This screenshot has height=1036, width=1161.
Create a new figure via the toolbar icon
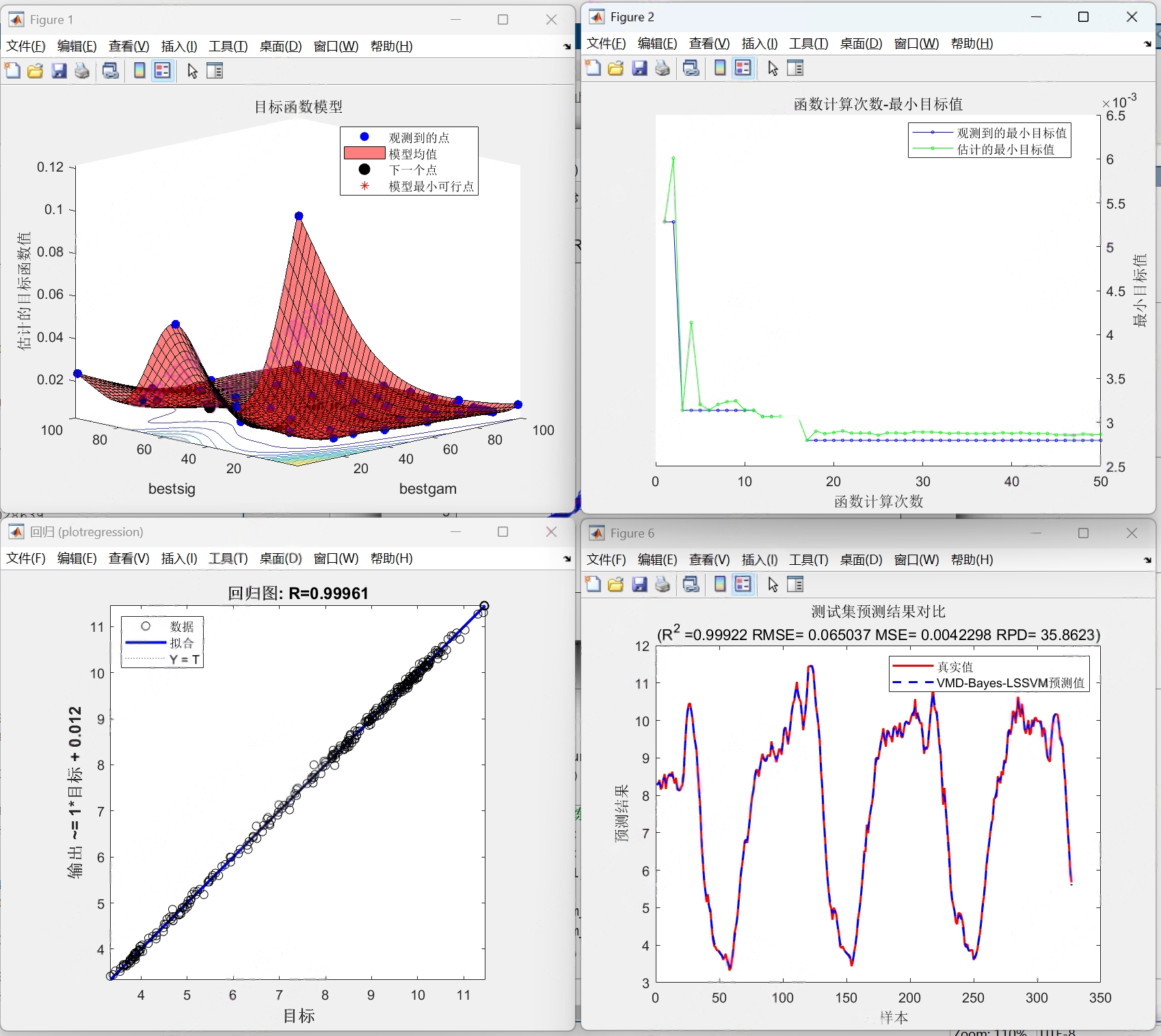(x=12, y=70)
